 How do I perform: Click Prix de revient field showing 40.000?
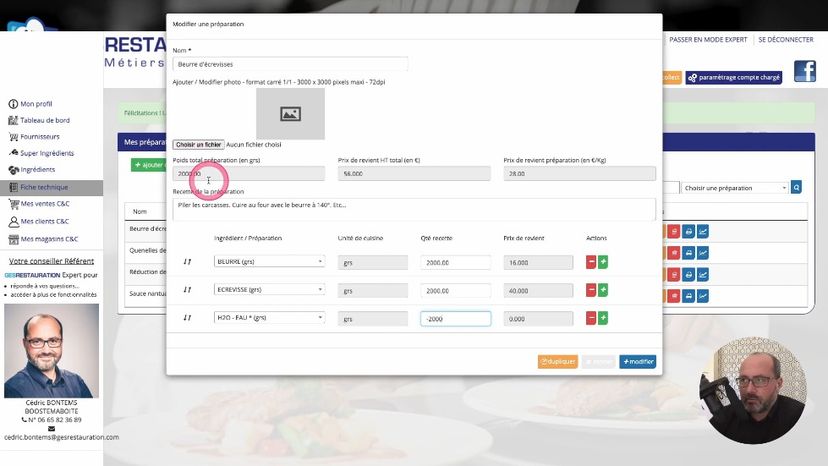pyautogui.click(x=538, y=290)
